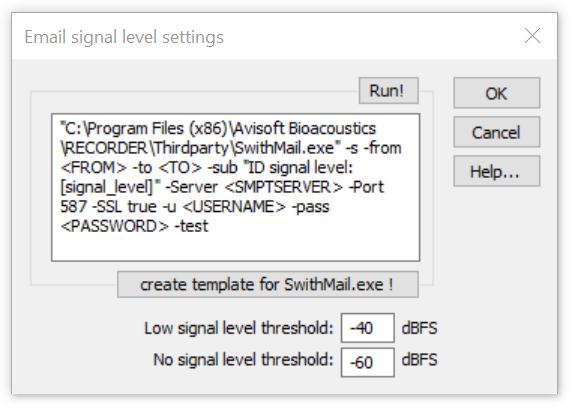Viewport: 572px width, 412px height.
Task: Click the port number 587 in the command
Action: tap(73, 207)
